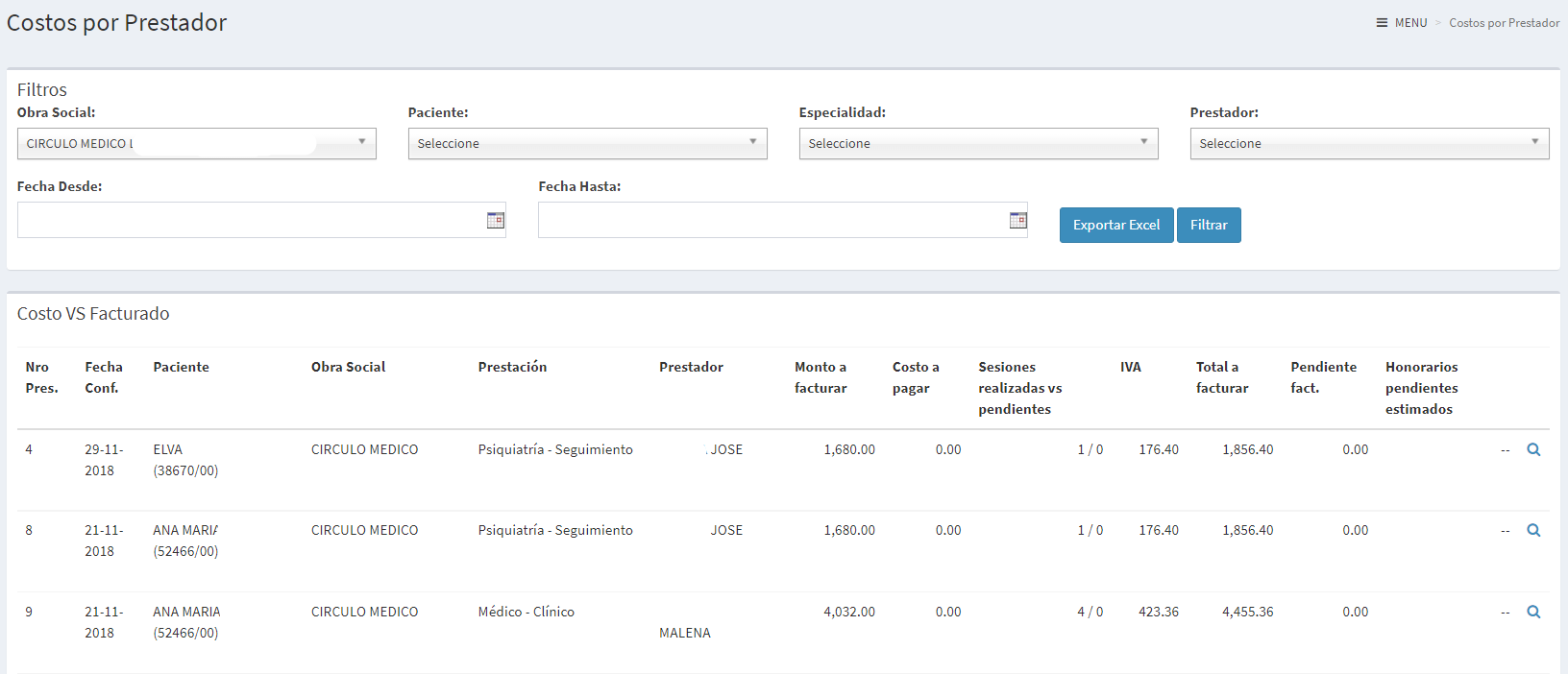Click the Monto a facturar header

point(821,377)
